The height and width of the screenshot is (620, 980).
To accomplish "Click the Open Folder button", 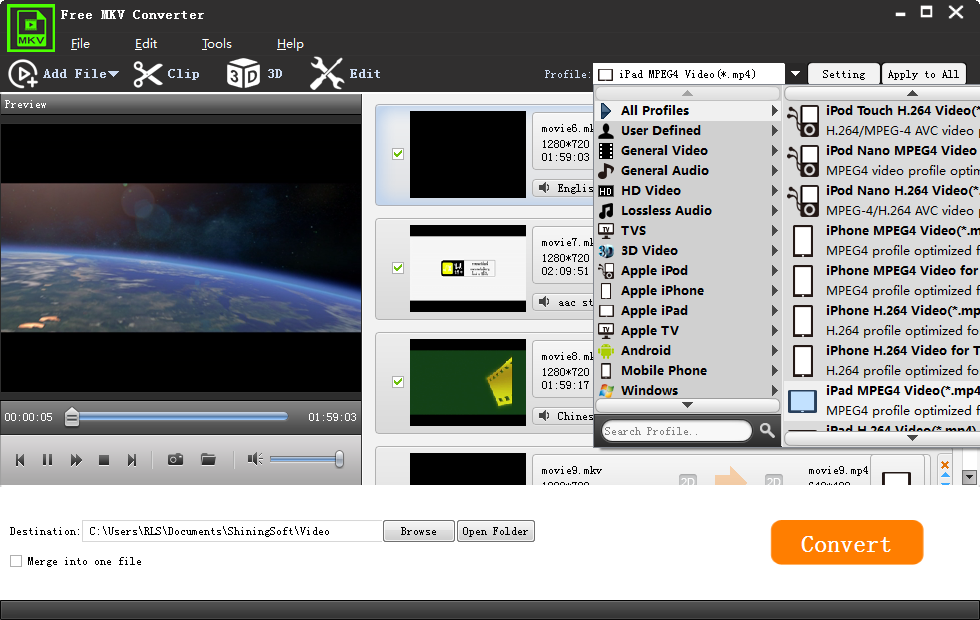I will coord(496,531).
